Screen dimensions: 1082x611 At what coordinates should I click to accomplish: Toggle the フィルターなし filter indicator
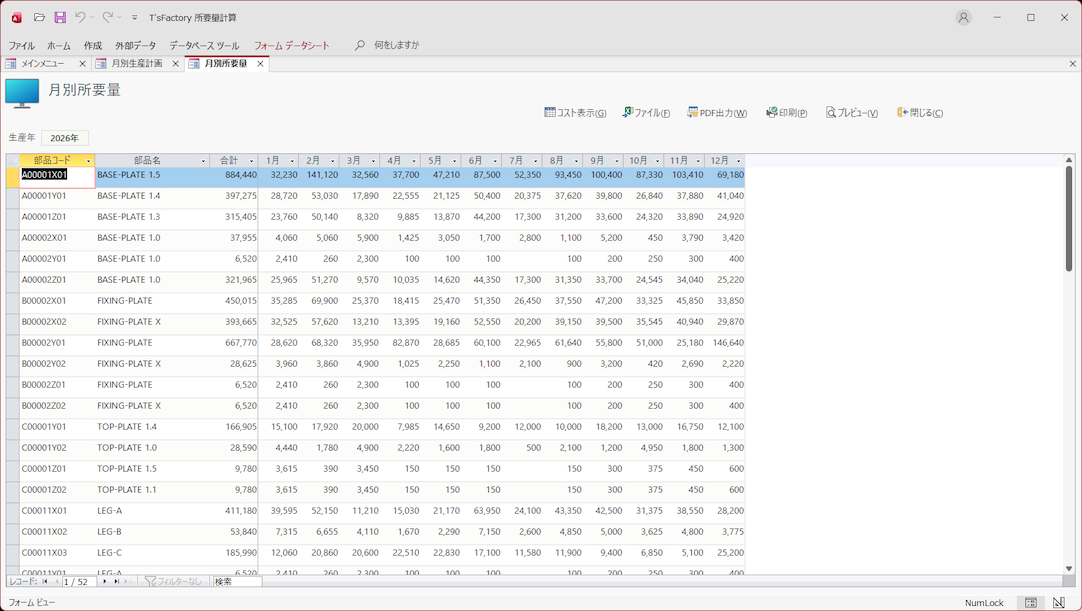[173, 581]
